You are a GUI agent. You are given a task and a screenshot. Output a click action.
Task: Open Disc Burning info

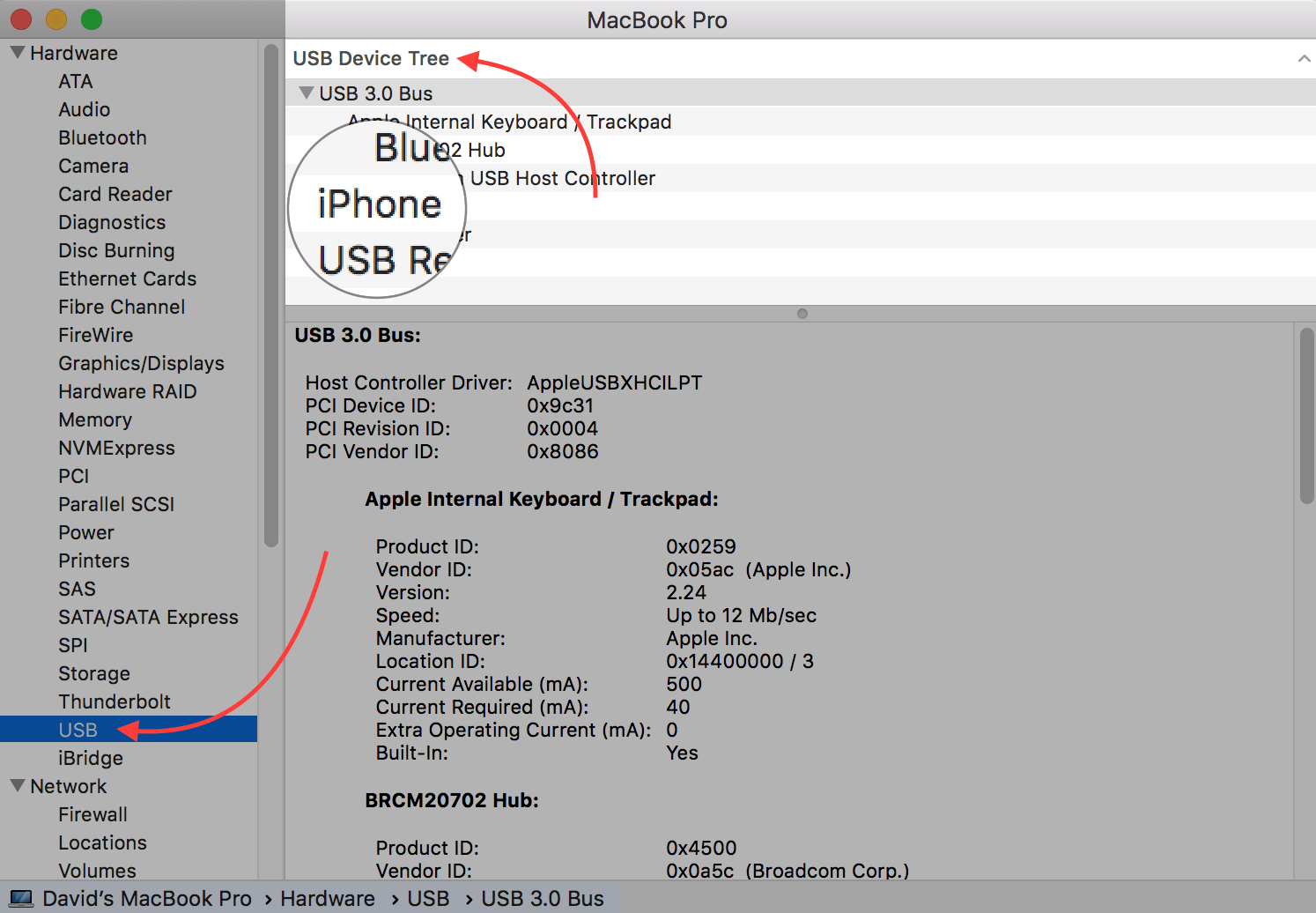[116, 250]
